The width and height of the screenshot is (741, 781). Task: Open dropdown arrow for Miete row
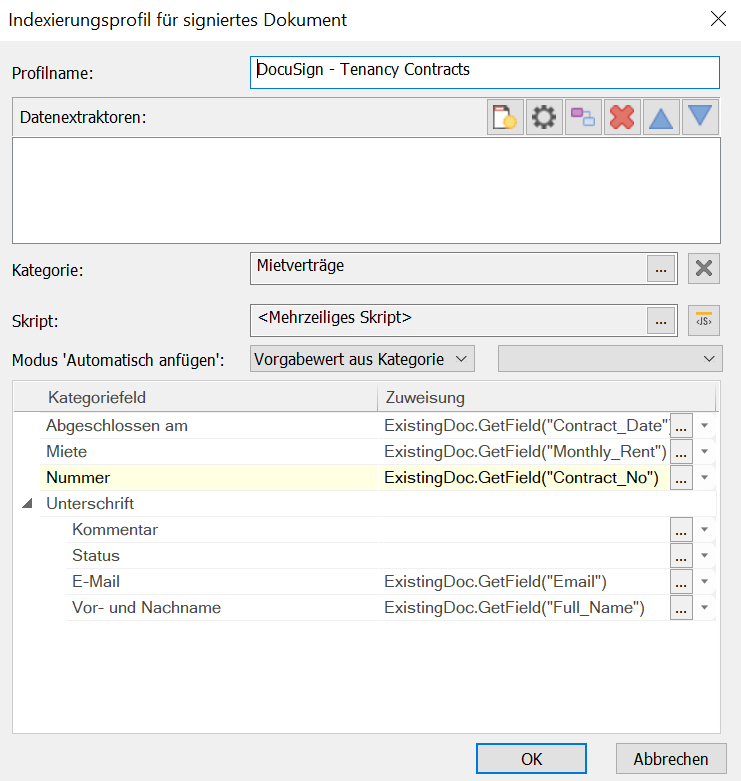click(x=705, y=452)
